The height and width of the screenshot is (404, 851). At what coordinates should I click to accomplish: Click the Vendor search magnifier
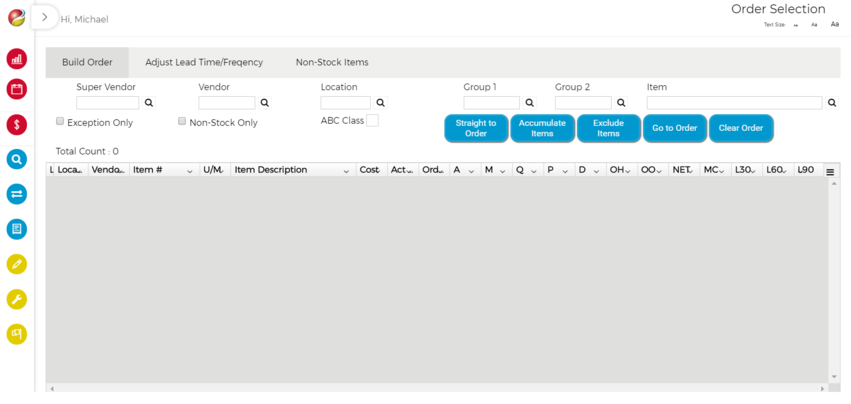click(x=264, y=103)
